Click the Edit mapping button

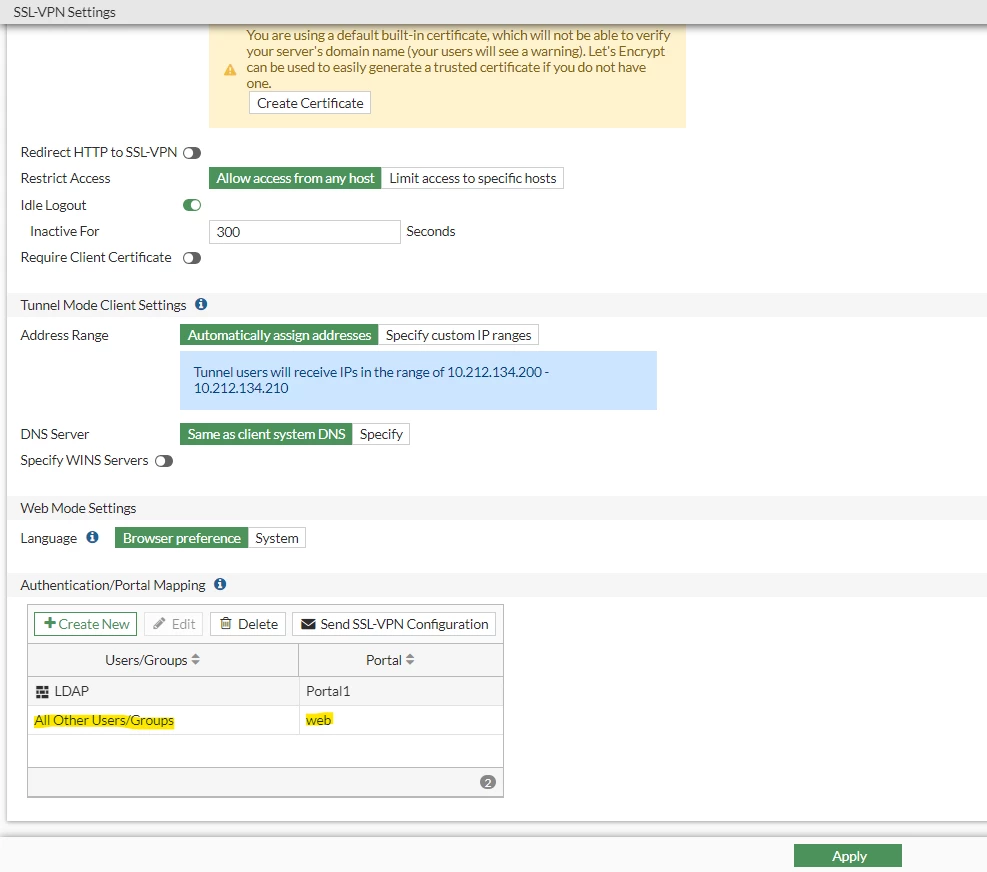[174, 624]
